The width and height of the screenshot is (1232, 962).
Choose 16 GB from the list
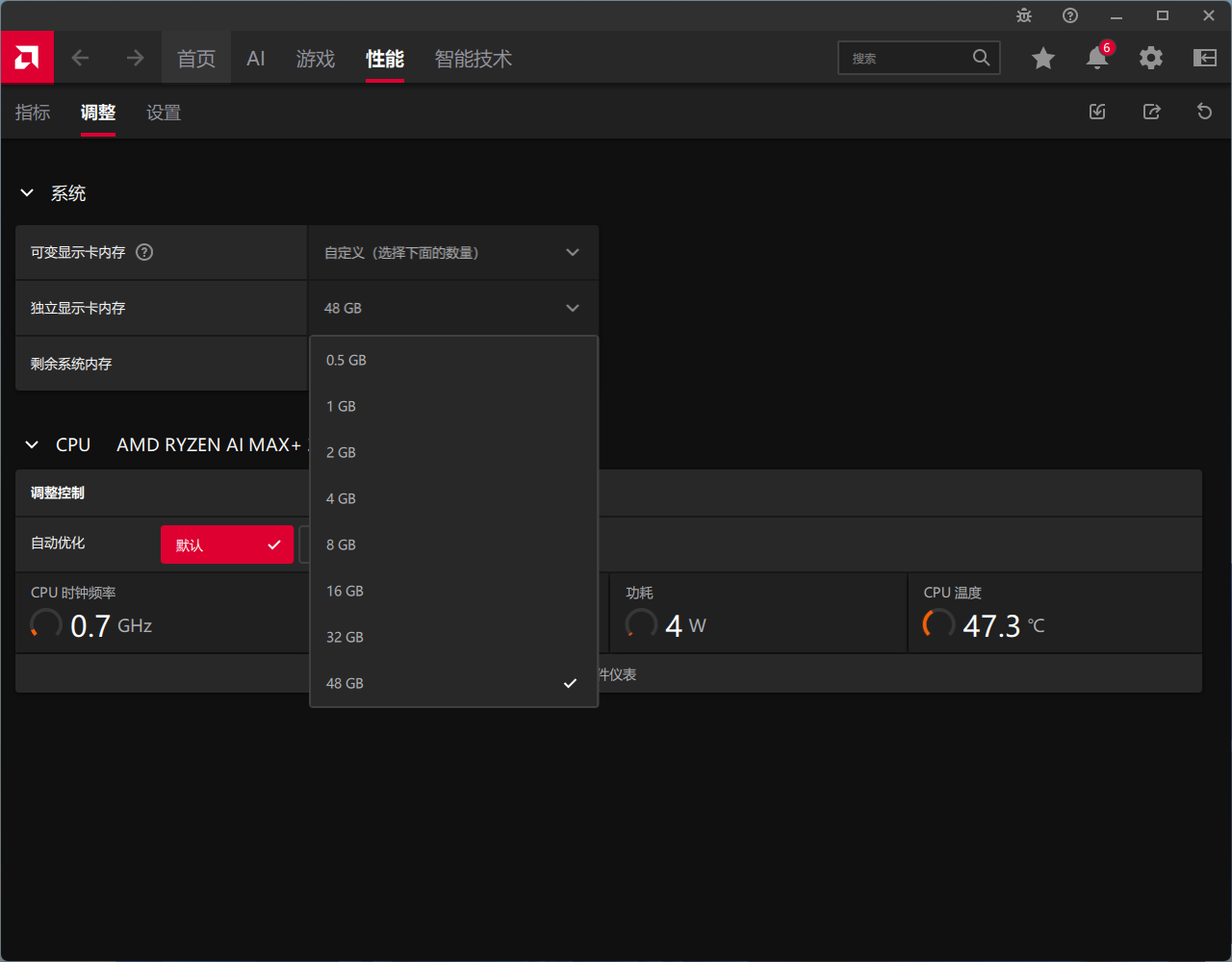(x=453, y=591)
